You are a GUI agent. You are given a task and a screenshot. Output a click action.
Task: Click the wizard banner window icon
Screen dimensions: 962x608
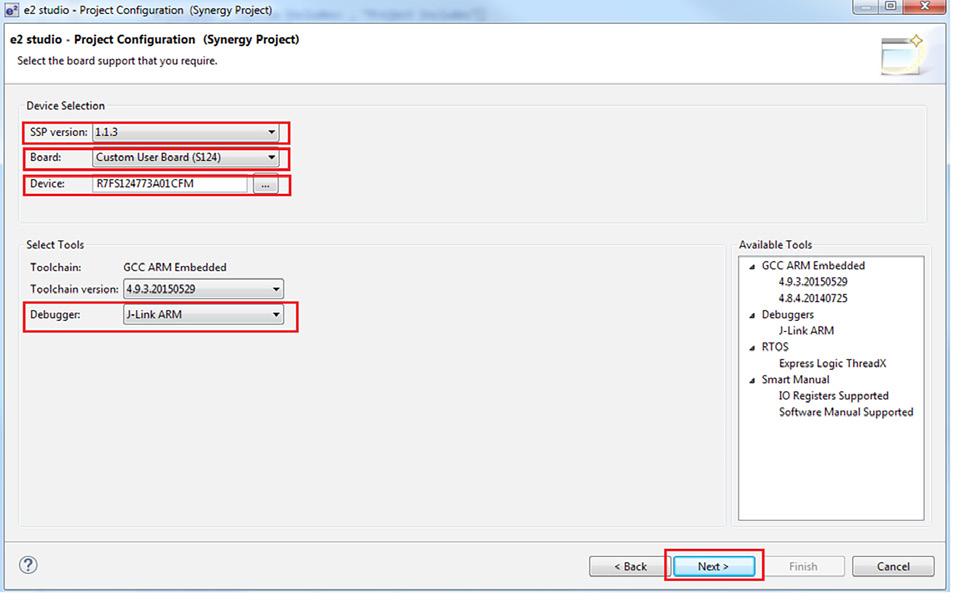tap(902, 55)
